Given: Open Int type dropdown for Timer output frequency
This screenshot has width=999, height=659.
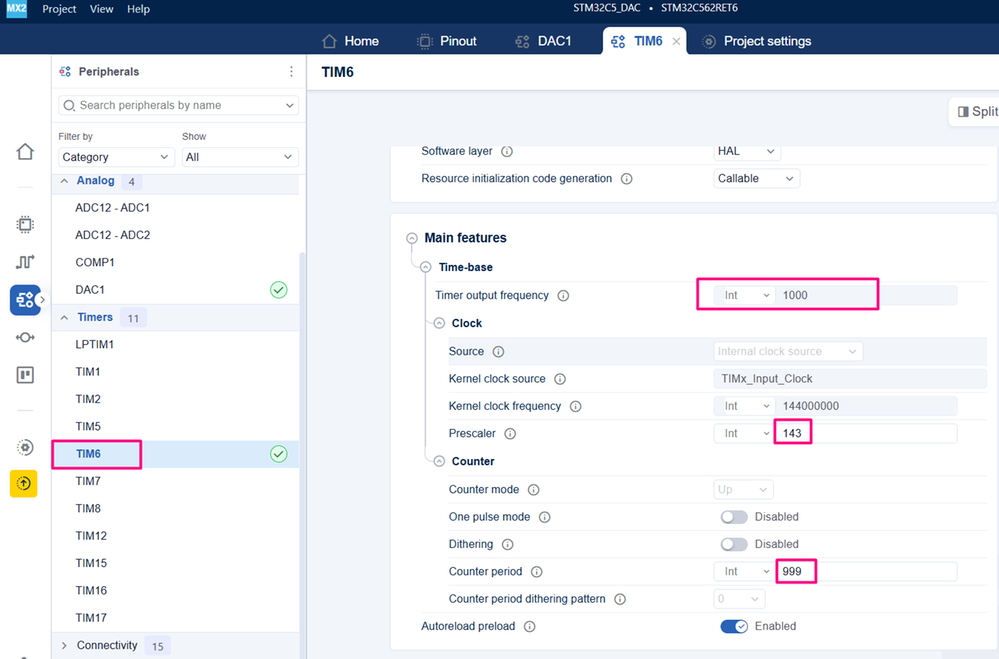Looking at the screenshot, I should (x=744, y=295).
